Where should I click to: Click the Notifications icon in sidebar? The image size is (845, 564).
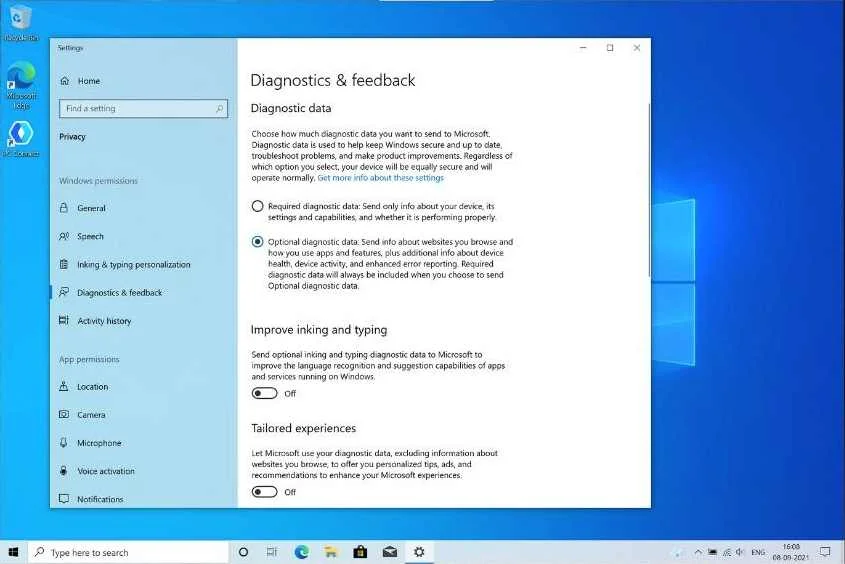coord(64,499)
